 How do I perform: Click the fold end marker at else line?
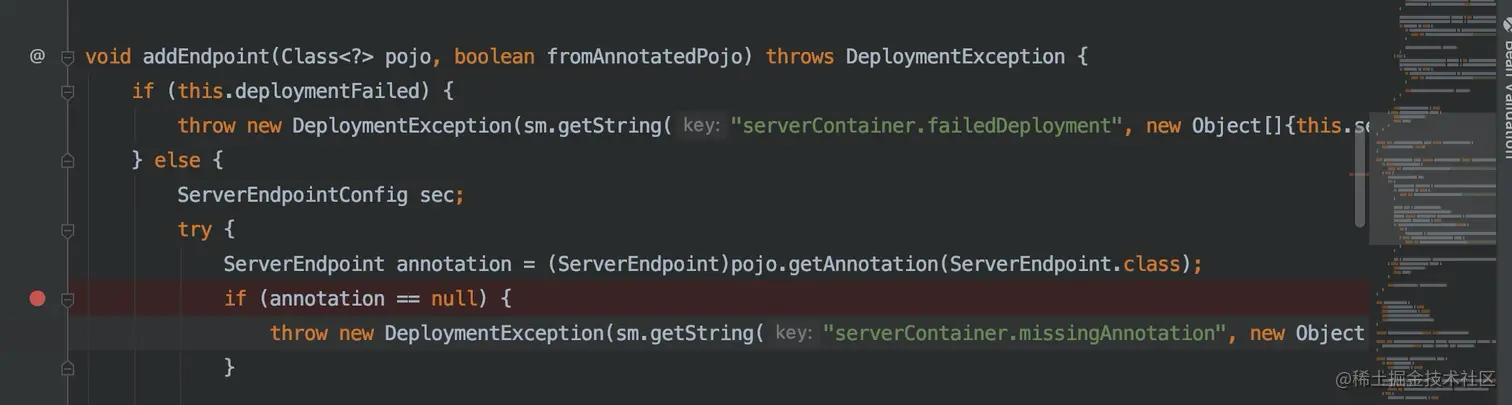67,160
